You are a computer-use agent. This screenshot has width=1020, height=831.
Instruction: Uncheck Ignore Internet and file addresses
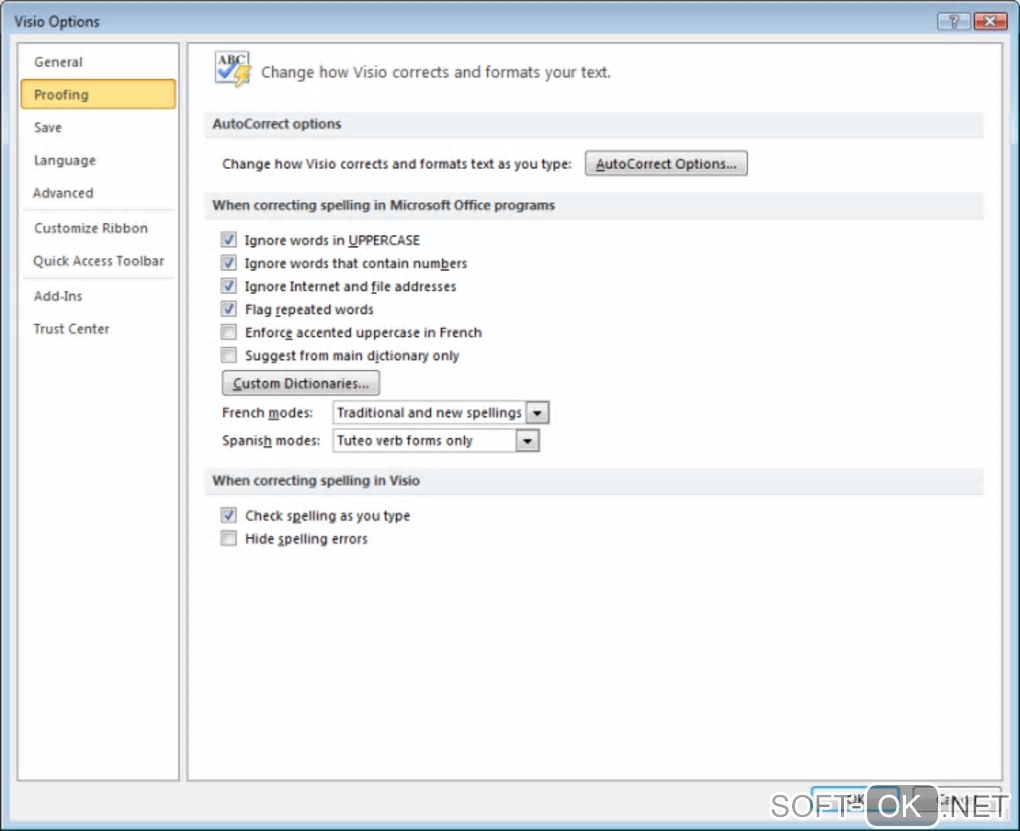(228, 286)
